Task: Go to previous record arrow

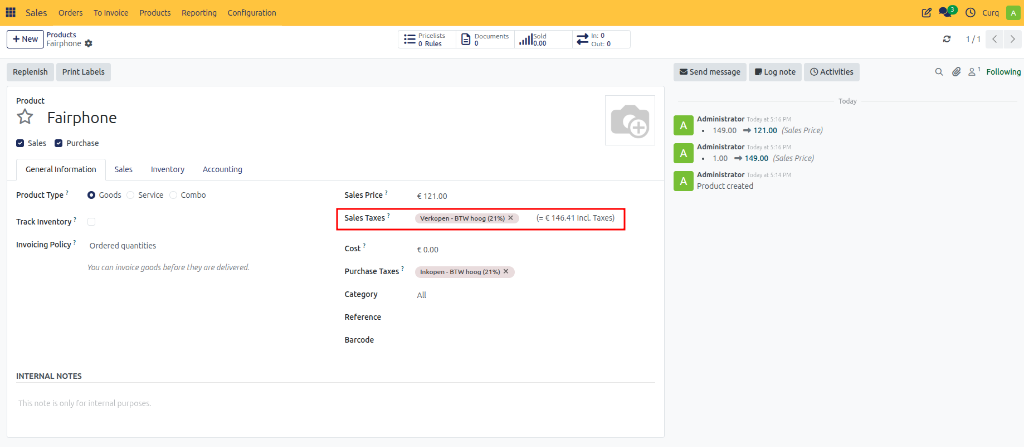Action: (994, 39)
